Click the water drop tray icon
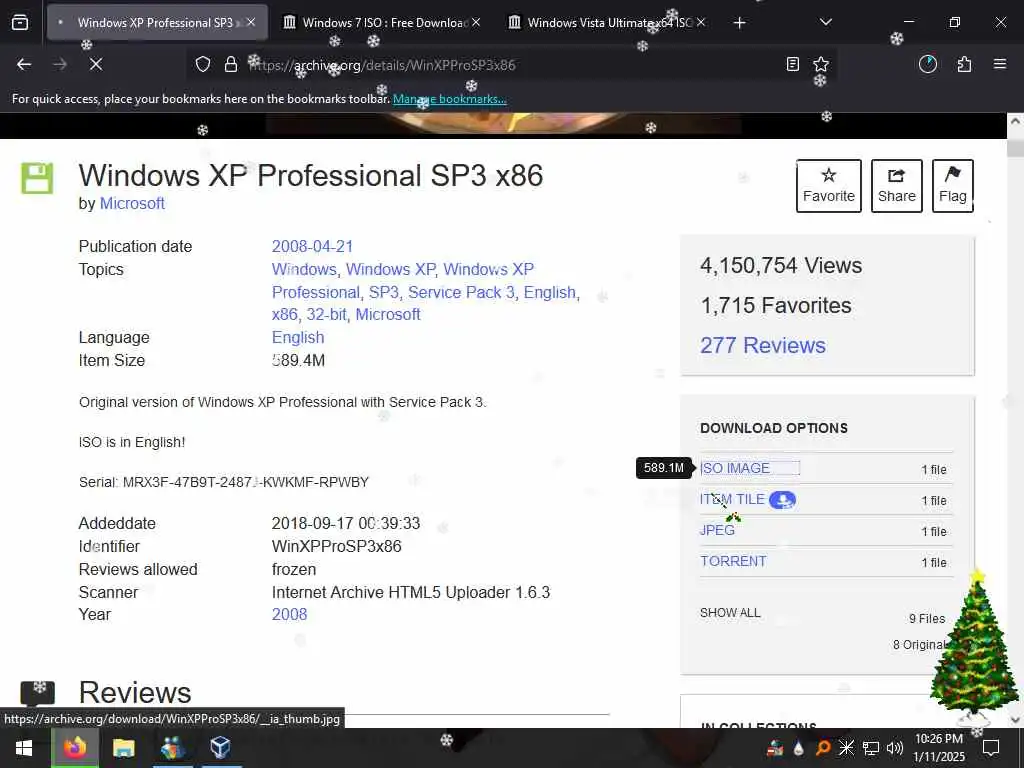The image size is (1024, 768). coord(799,748)
